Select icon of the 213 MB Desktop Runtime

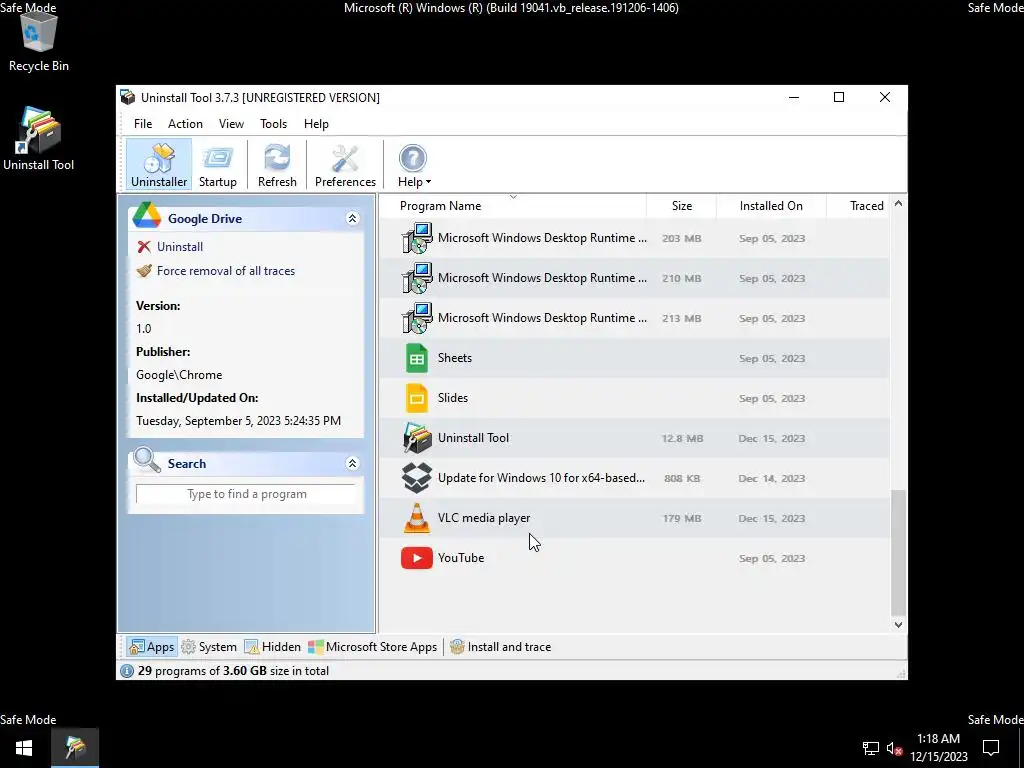tap(417, 318)
